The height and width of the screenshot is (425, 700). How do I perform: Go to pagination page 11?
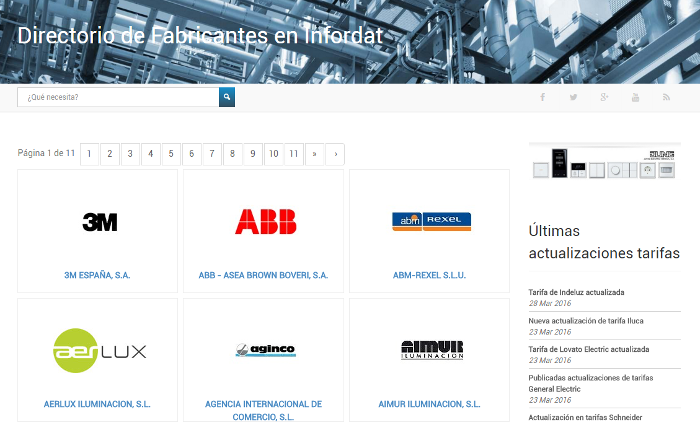294,154
